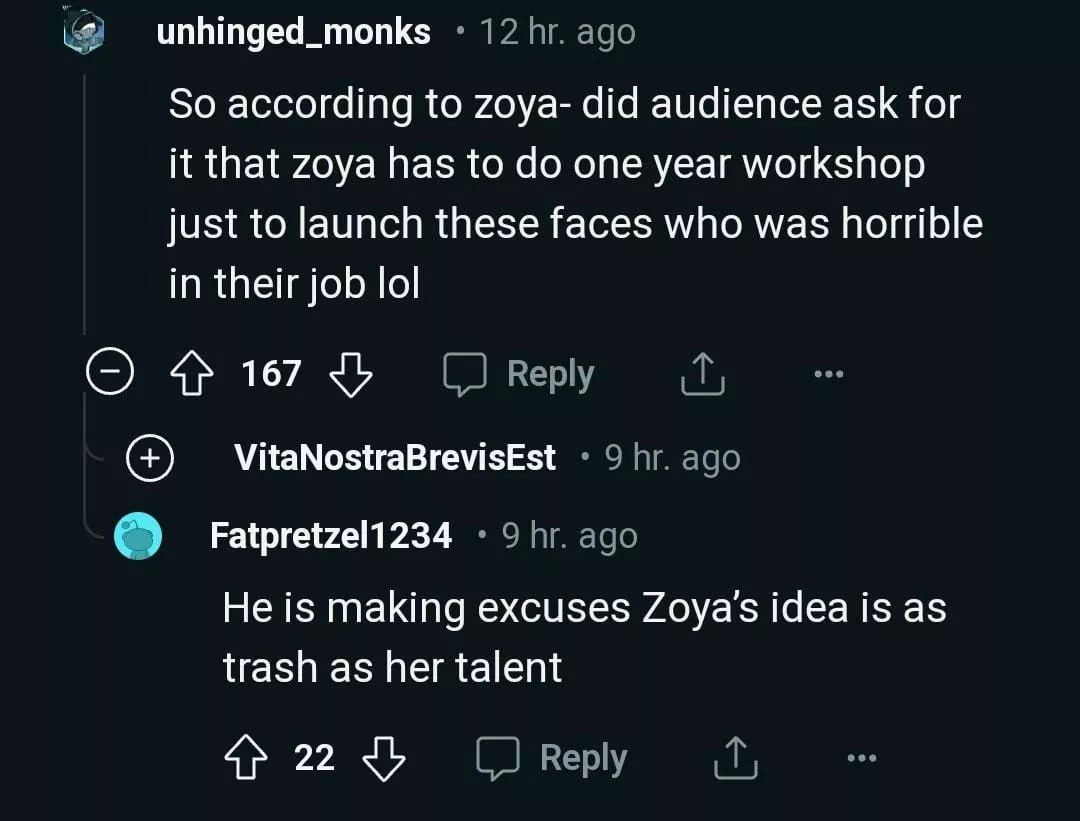1080x821 pixels.
Task: Open the Fatpretzel1234 user profile
Action: (331, 536)
